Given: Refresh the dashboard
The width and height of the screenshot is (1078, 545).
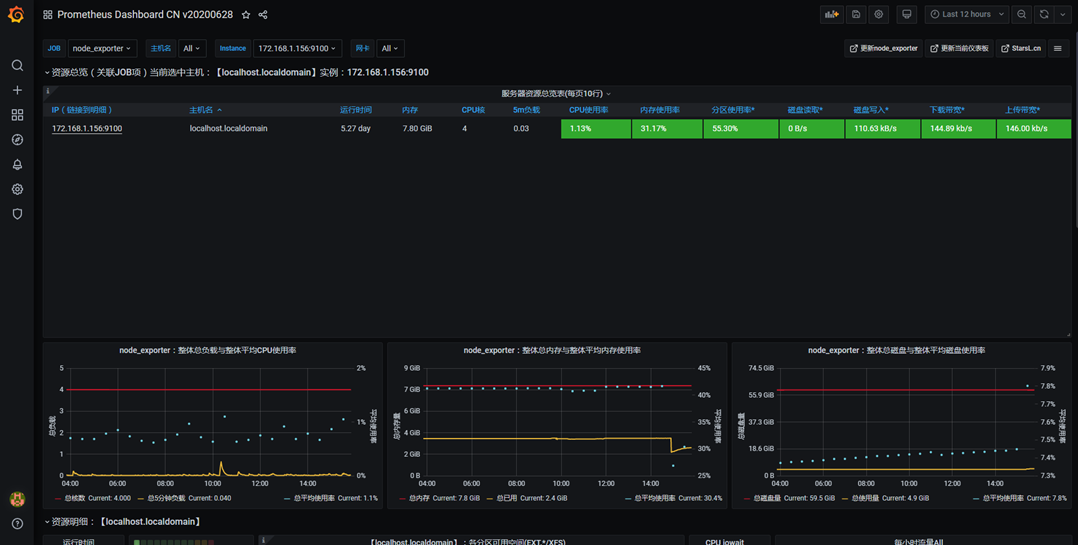Looking at the screenshot, I should tap(1044, 14).
